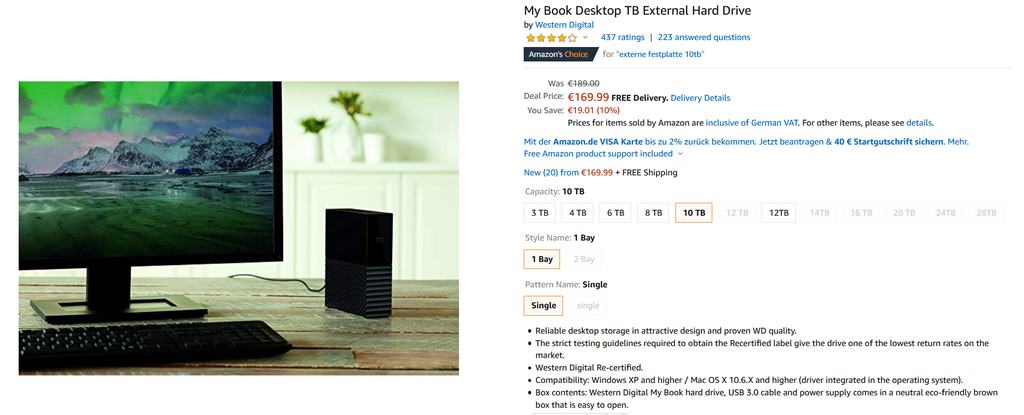Select the 2 Bay style option
Image resolution: width=1024 pixels, height=415 pixels.
(584, 259)
